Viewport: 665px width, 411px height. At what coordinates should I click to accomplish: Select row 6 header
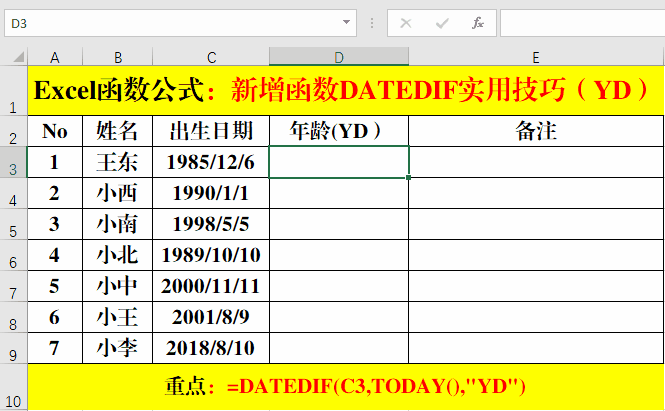pyautogui.click(x=14, y=255)
